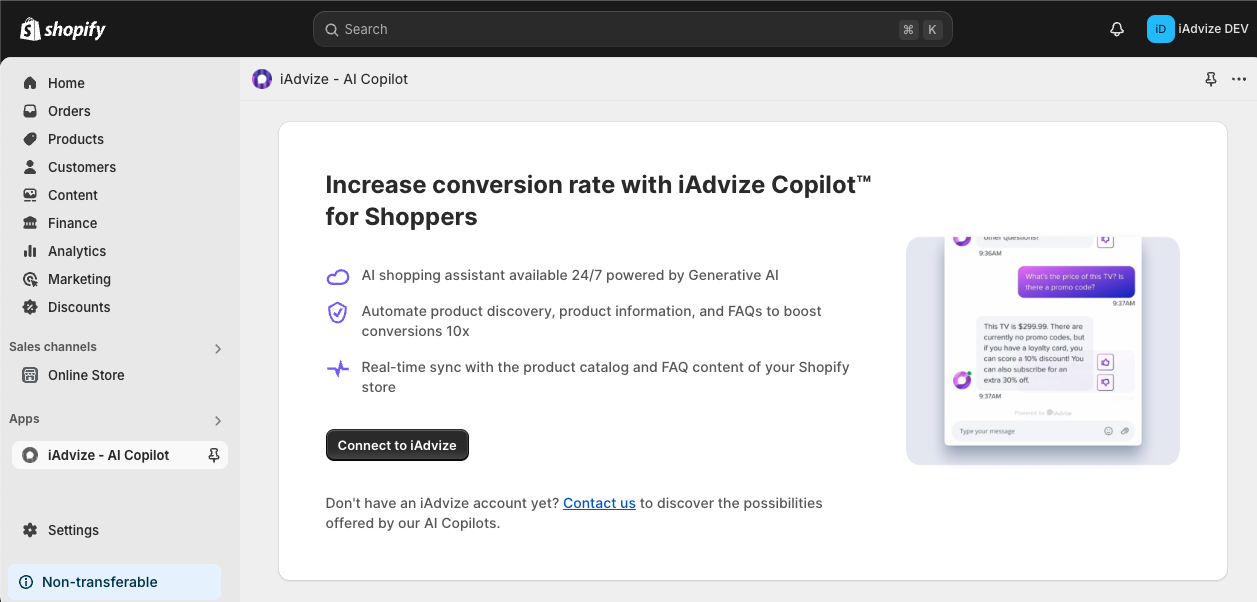Click the Shopify logo
Screen dimensions: 1257x602
pyautogui.click(x=62, y=29)
